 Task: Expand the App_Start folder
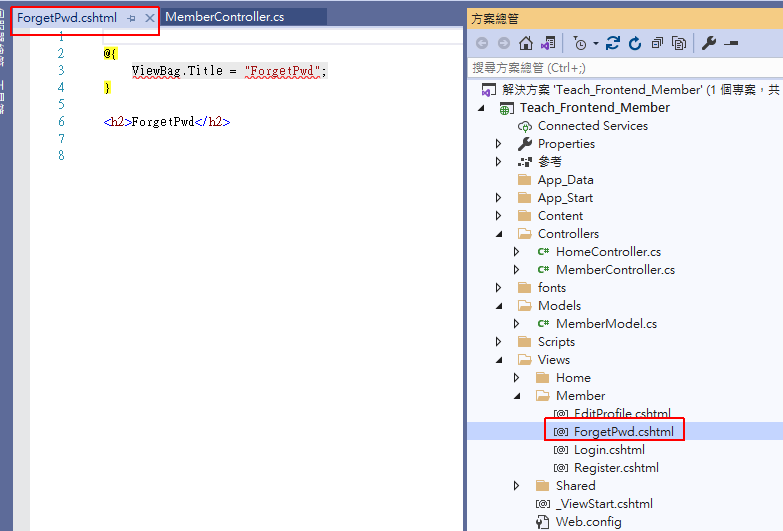[499, 198]
